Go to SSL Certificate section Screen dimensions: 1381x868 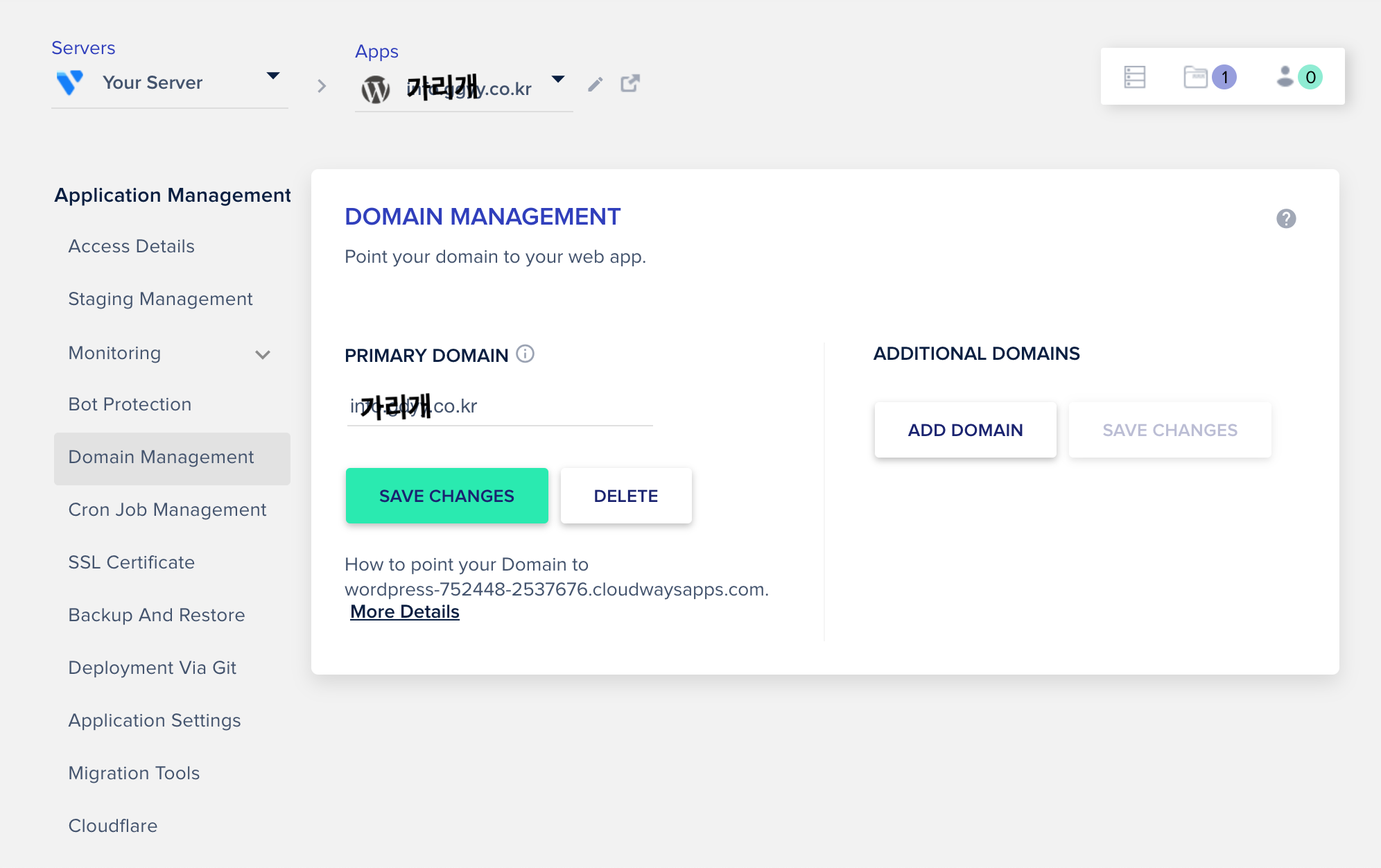click(132, 562)
